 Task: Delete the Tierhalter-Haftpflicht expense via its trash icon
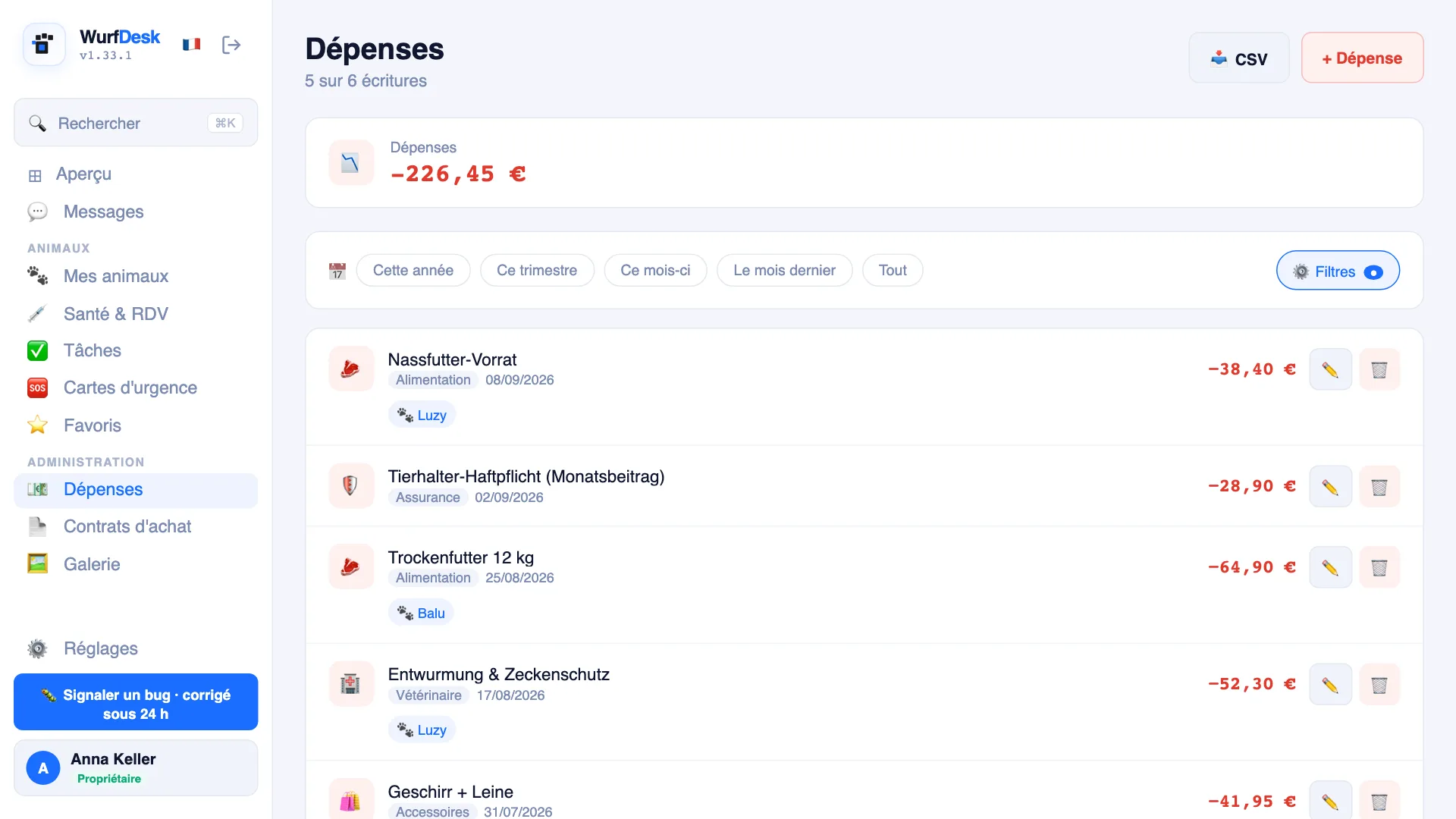point(1379,487)
